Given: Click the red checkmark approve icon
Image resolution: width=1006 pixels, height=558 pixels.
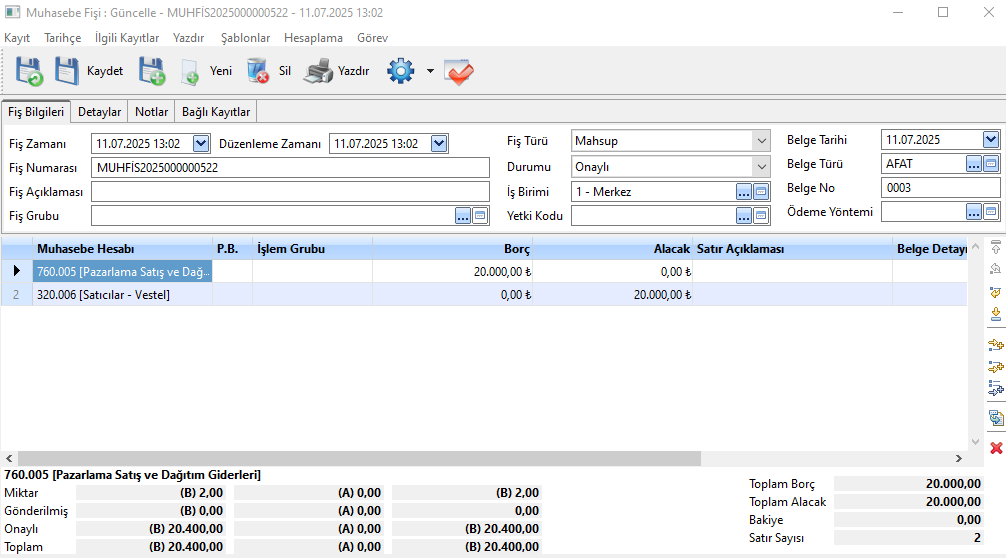Looking at the screenshot, I should [x=459, y=71].
